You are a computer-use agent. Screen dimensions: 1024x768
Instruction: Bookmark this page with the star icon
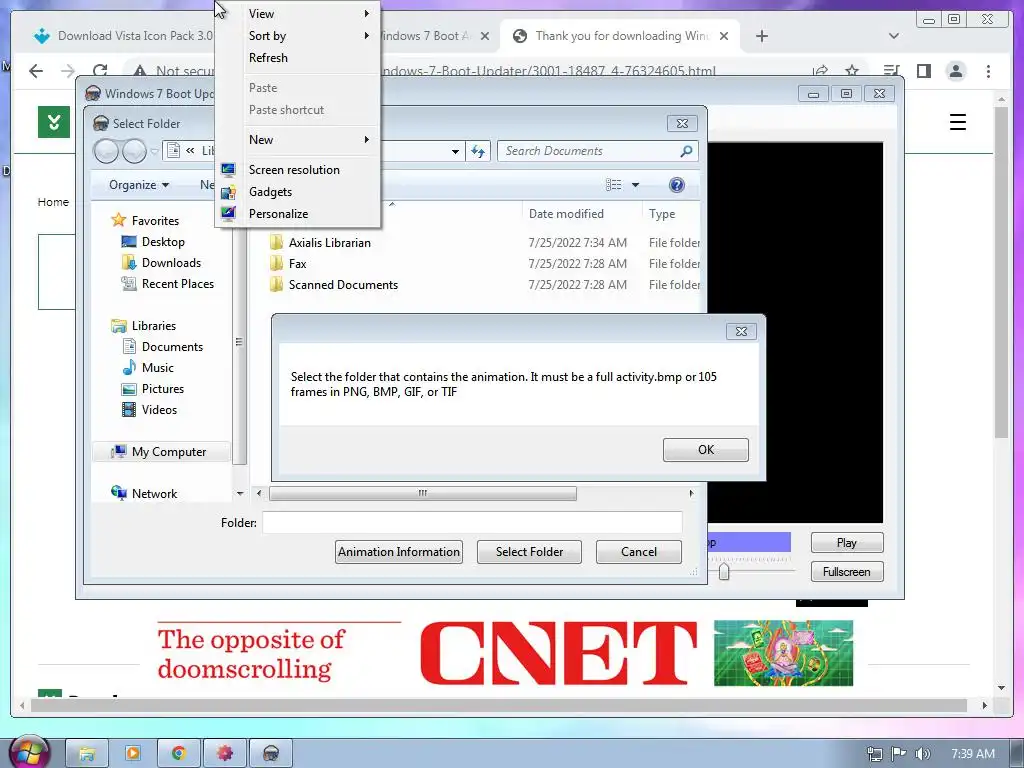click(852, 71)
